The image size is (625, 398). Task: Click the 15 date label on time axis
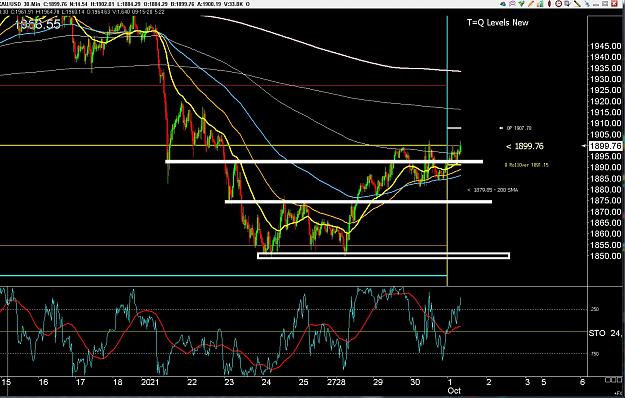tap(6, 382)
